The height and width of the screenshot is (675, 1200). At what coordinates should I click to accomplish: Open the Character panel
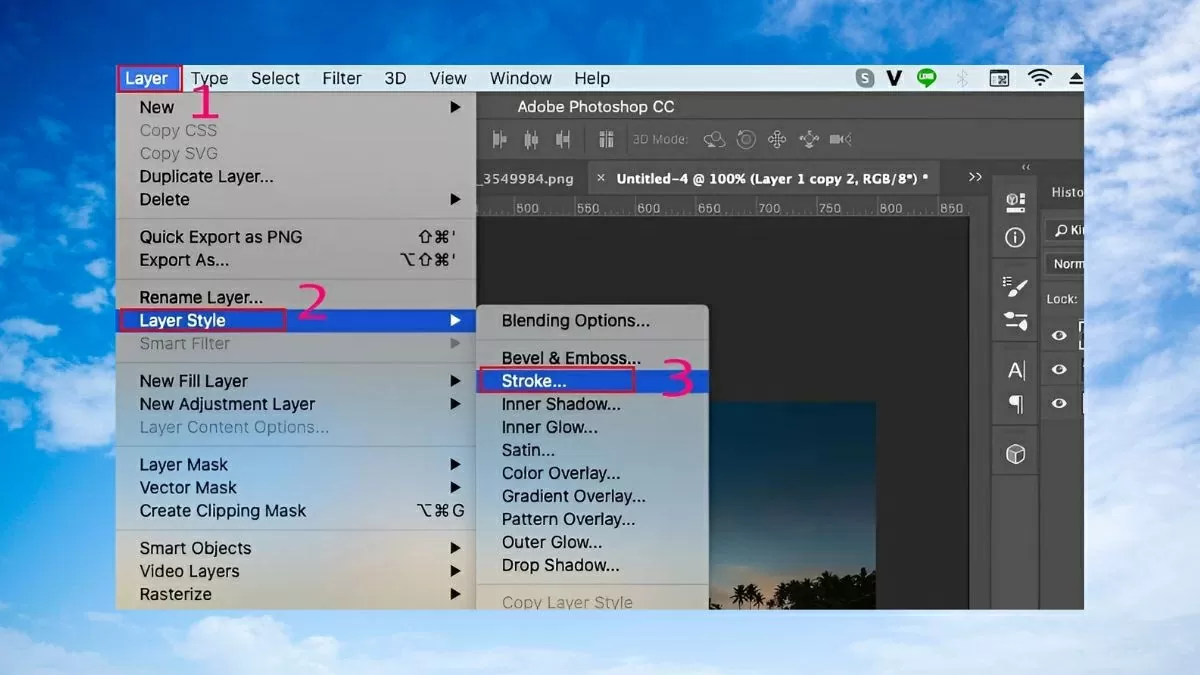[1016, 369]
